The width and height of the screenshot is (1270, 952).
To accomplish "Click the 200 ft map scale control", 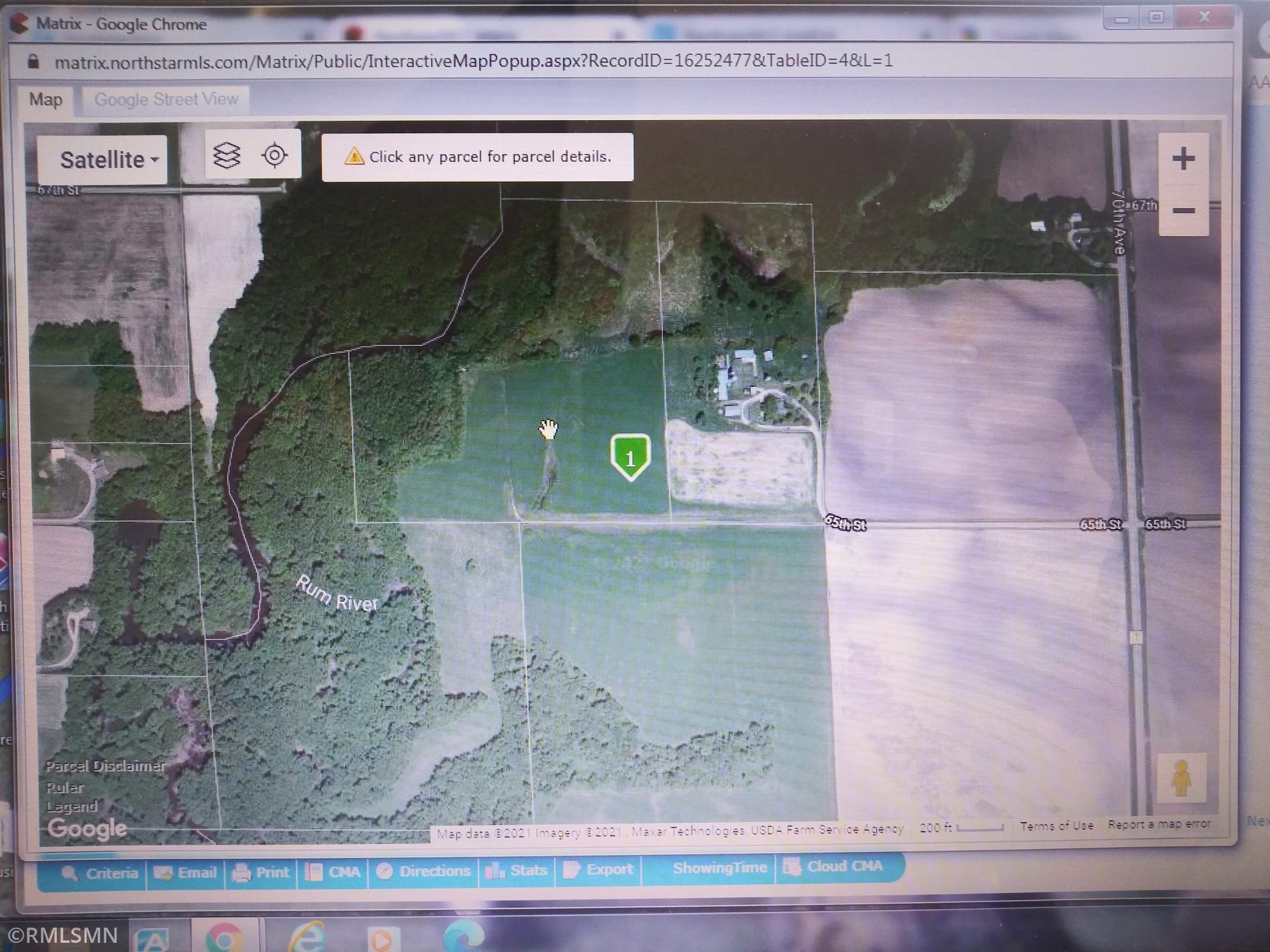I will (961, 828).
